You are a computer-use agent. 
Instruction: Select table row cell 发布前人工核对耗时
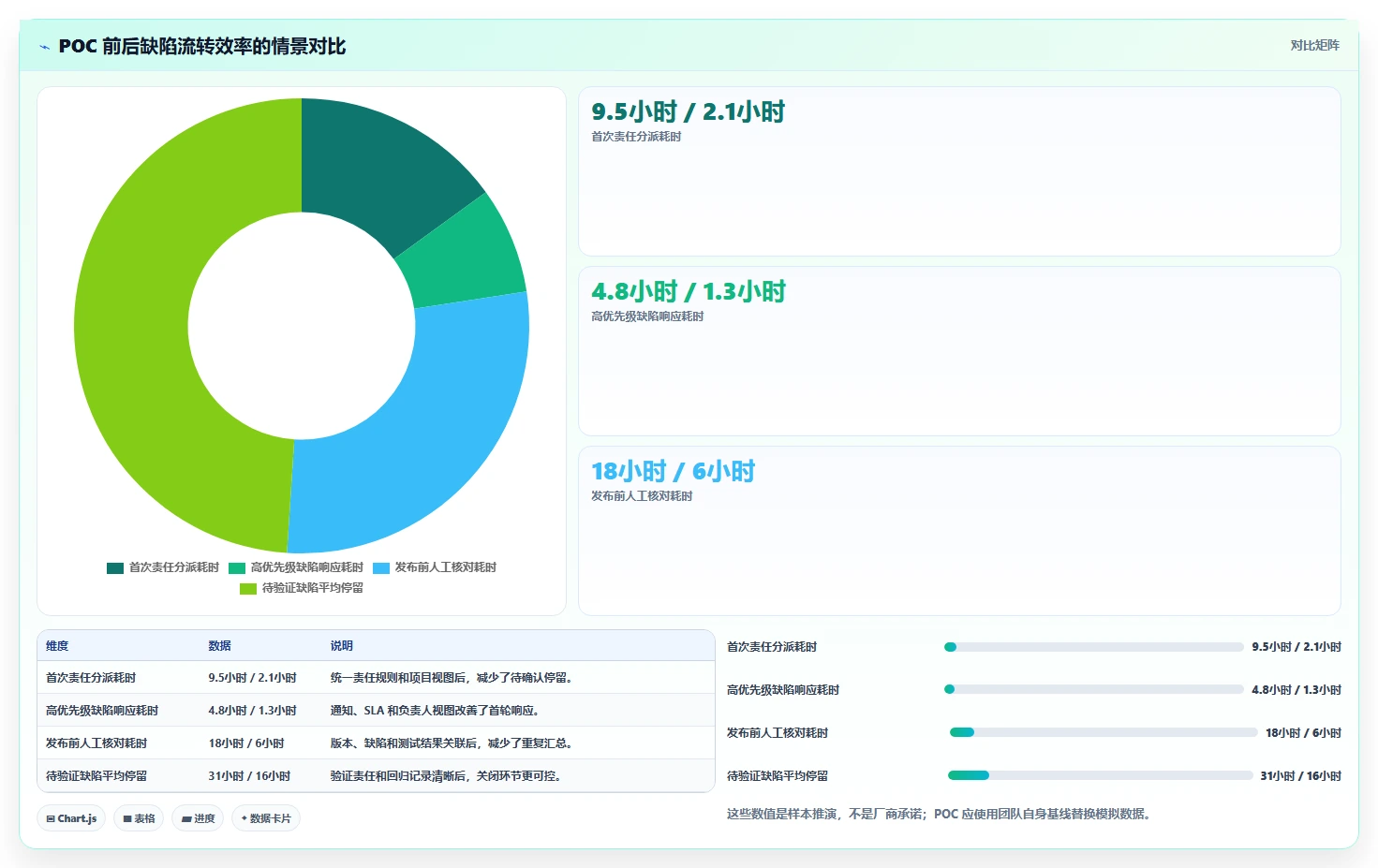pyautogui.click(x=96, y=743)
